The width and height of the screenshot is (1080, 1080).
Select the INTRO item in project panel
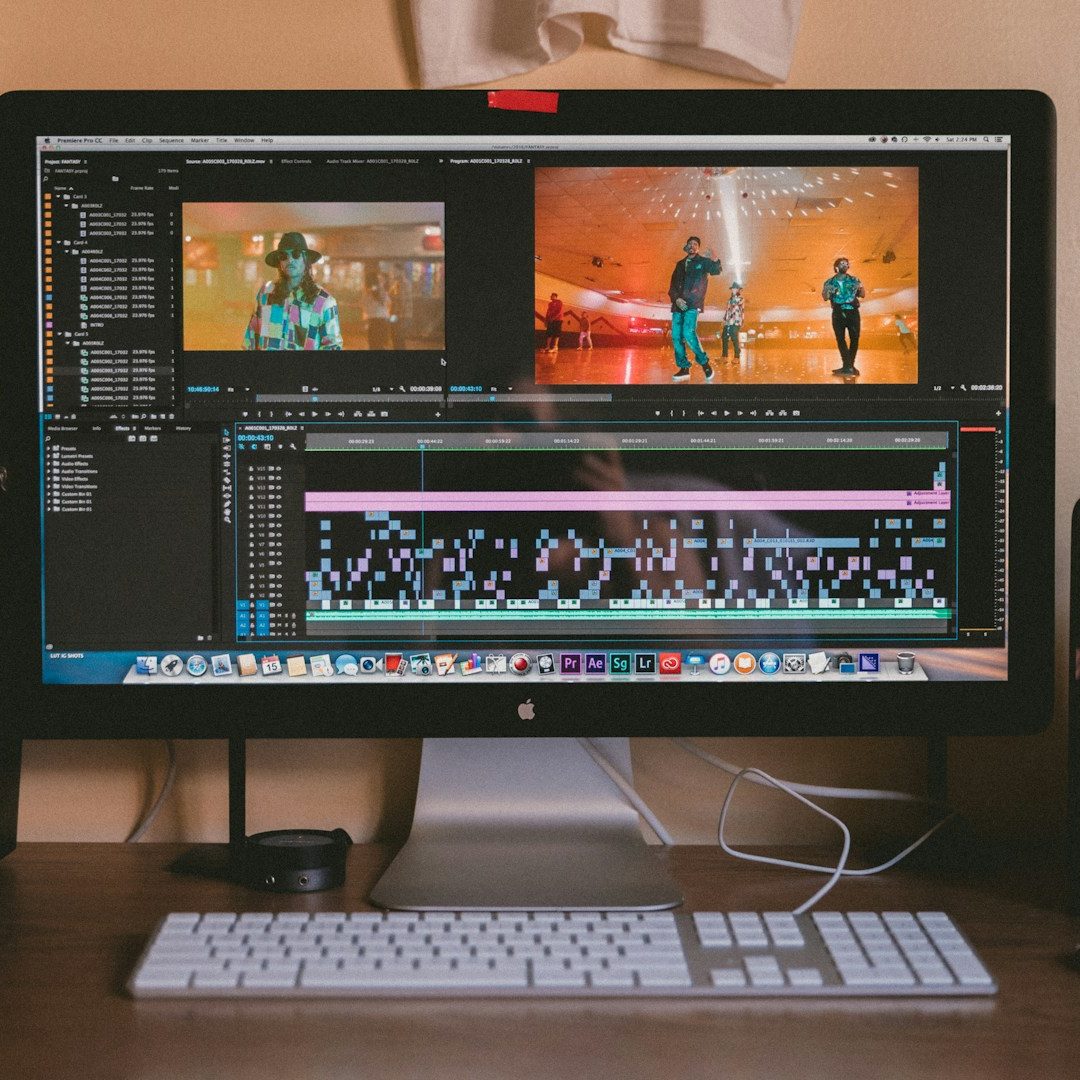coord(96,325)
